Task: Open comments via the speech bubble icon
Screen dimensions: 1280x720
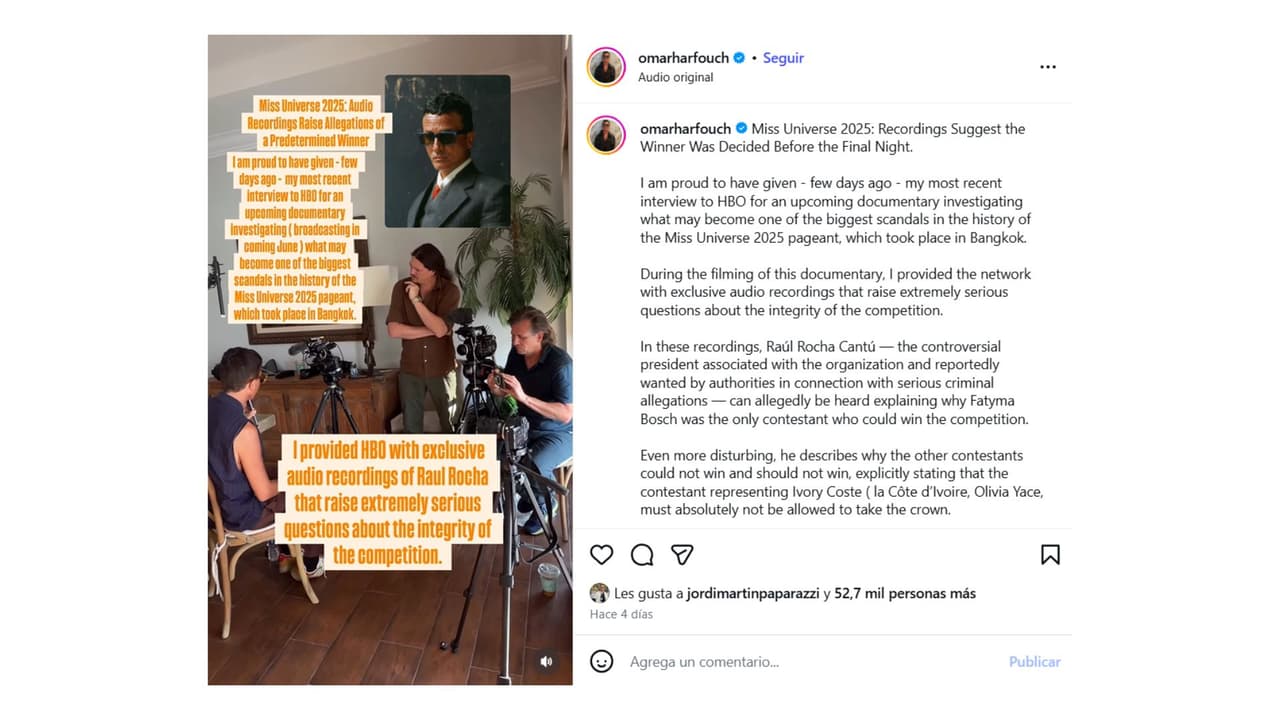Action: (x=642, y=555)
